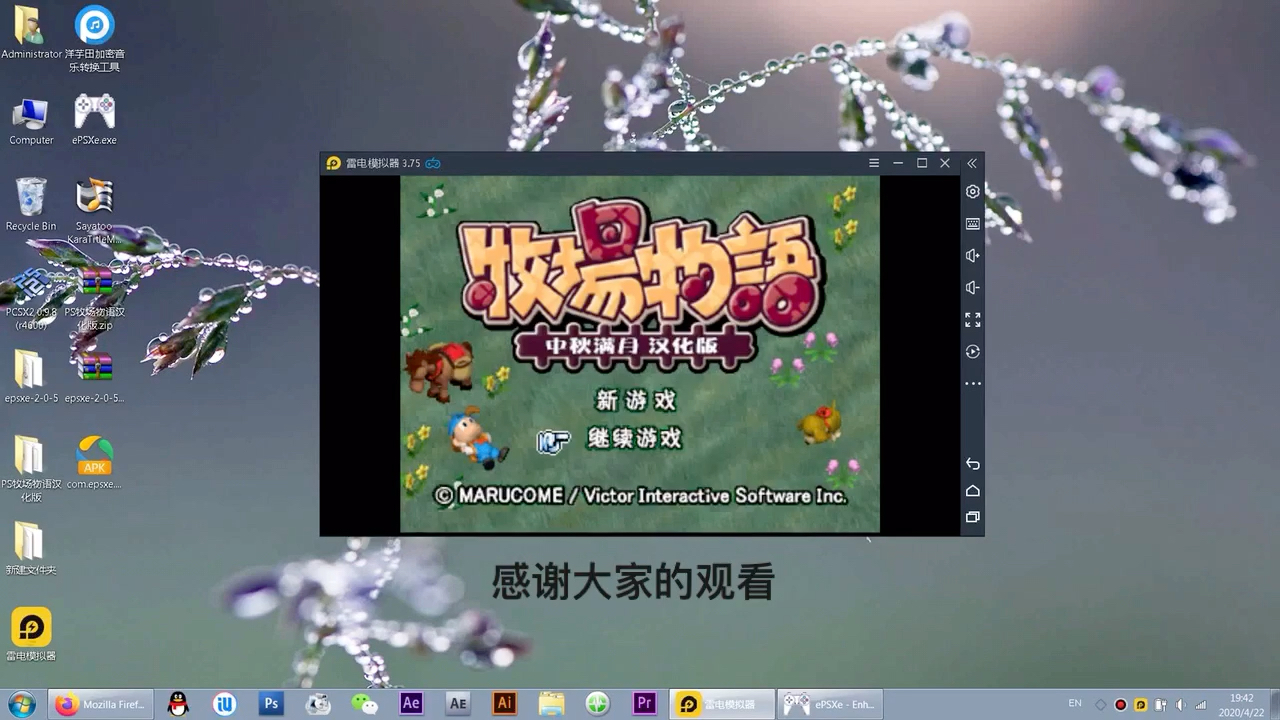Select the Recycle Bin icon

coord(31,206)
